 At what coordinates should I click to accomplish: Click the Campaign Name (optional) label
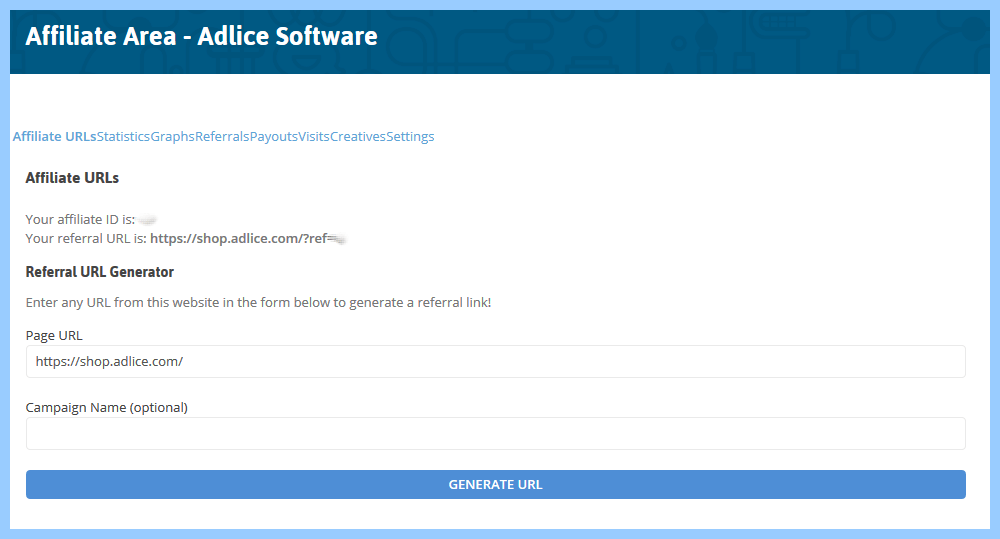[x=106, y=408]
